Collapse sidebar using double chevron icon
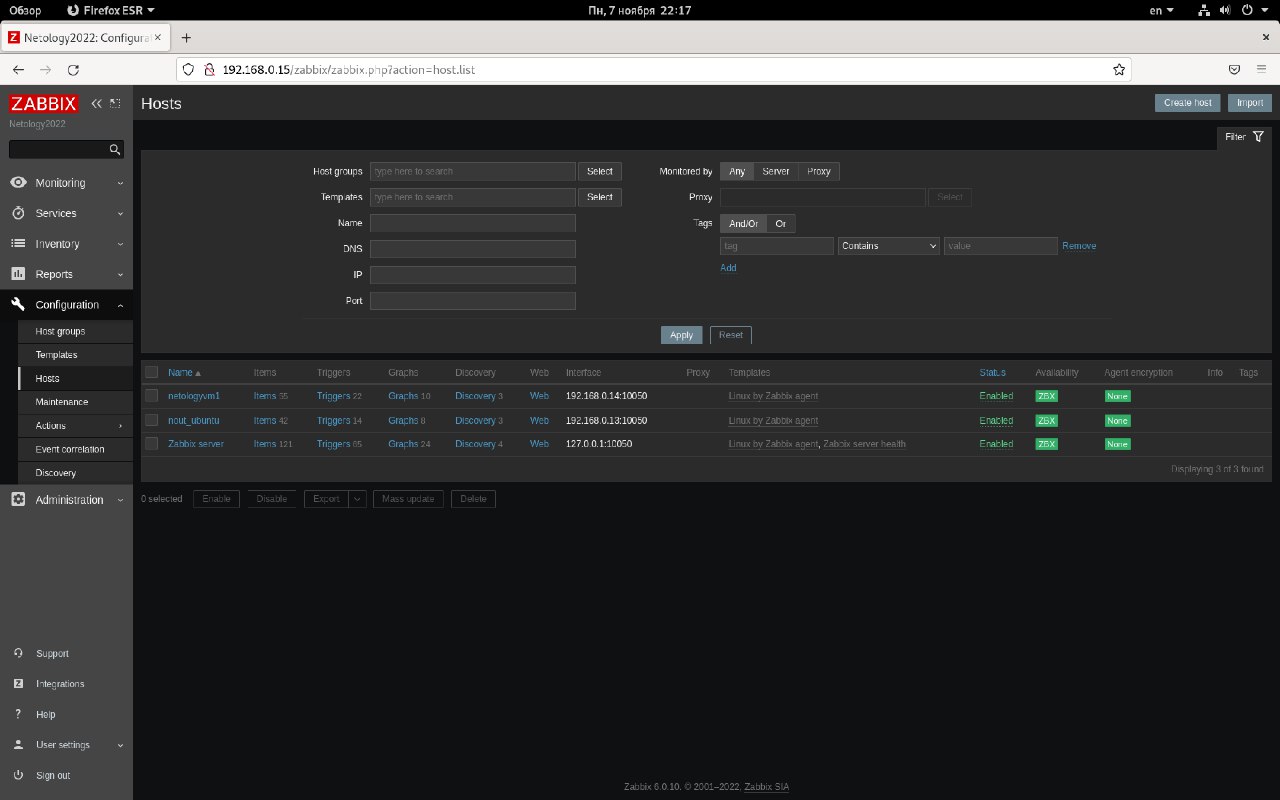 [97, 103]
